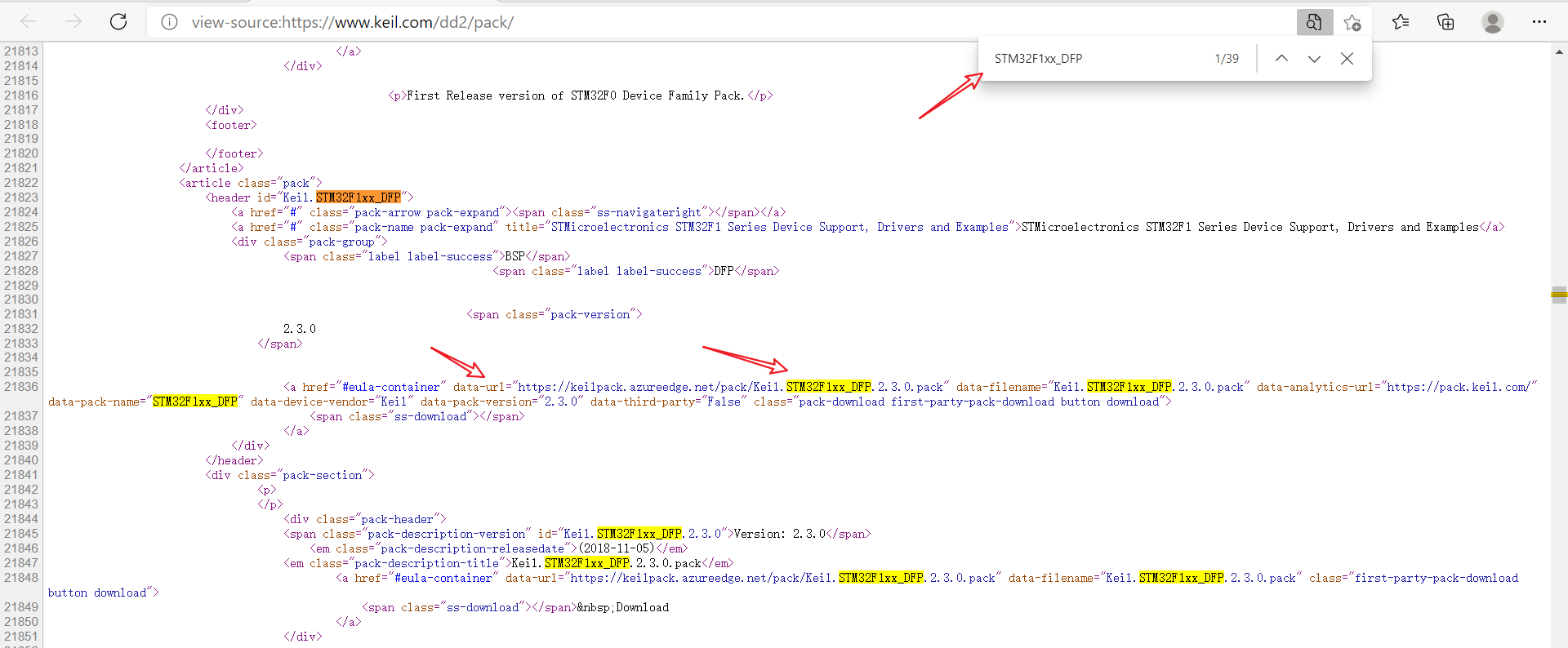Click the https://pack.keil.com/ data-analytics-url
Viewport: 1568px width, 648px height.
point(1459,387)
